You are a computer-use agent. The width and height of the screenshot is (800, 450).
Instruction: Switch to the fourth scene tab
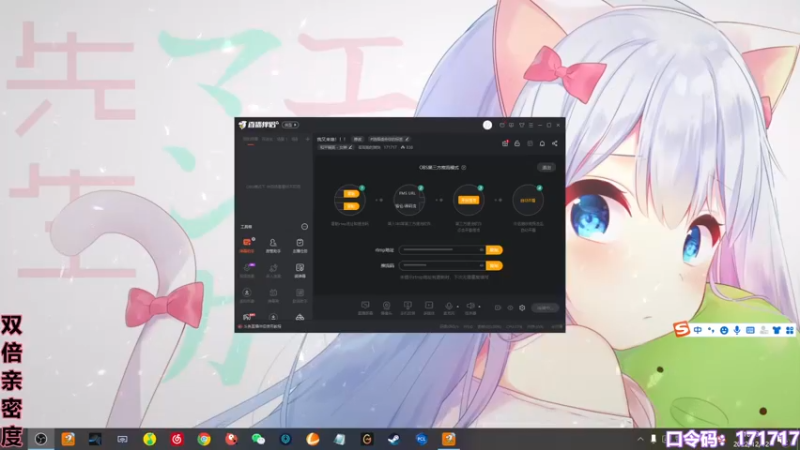pyautogui.click(x=295, y=139)
